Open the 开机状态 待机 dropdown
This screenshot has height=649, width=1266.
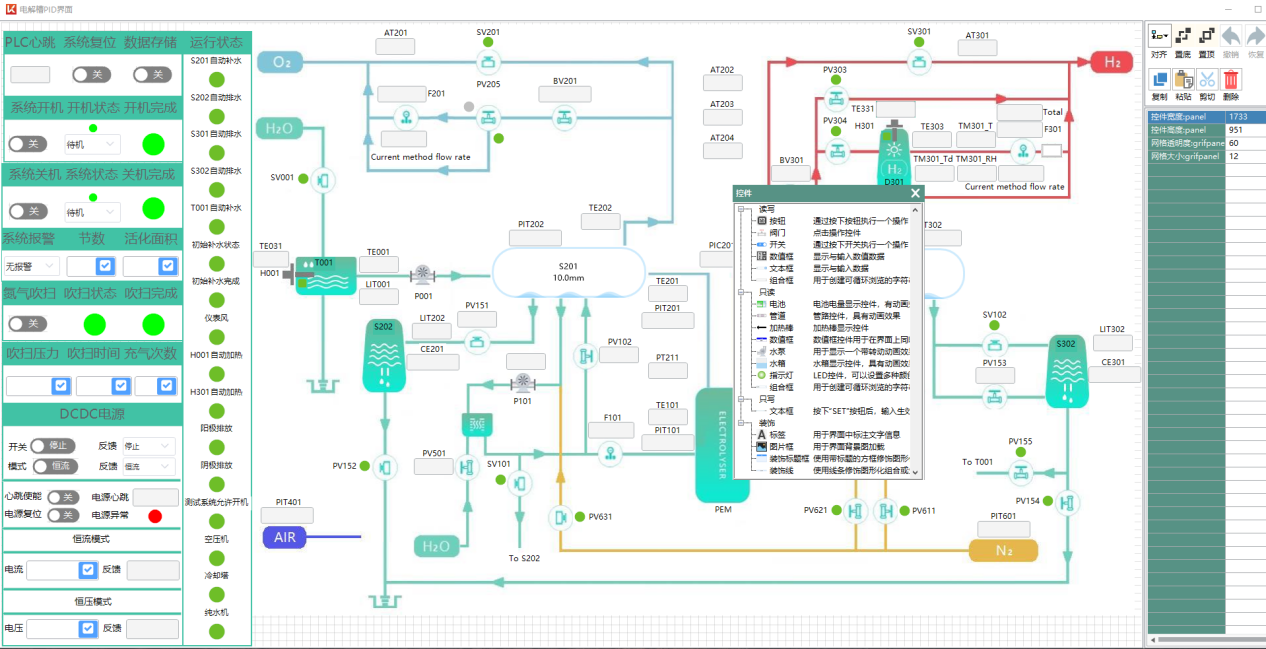point(92,144)
